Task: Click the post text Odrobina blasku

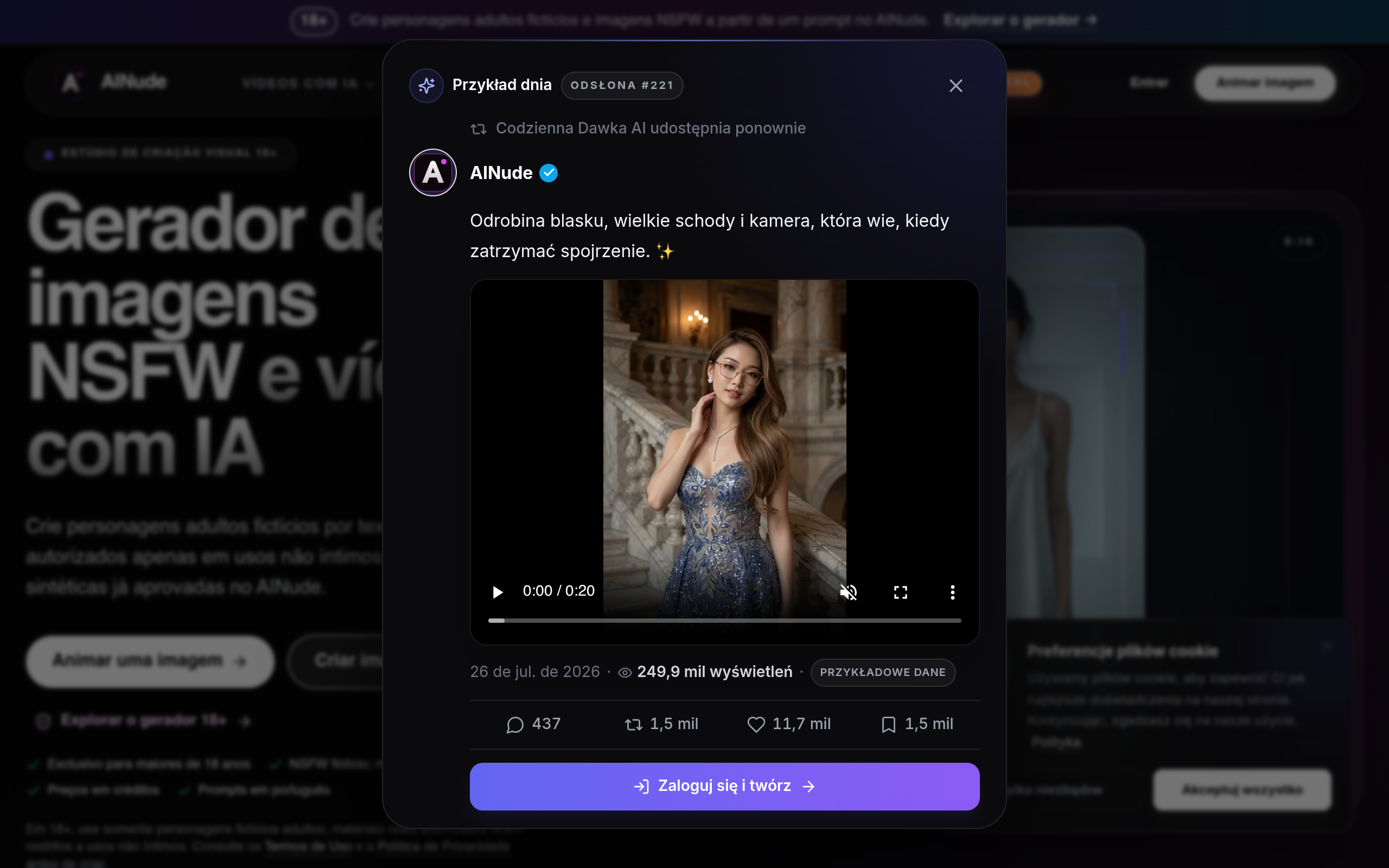Action: point(710,235)
